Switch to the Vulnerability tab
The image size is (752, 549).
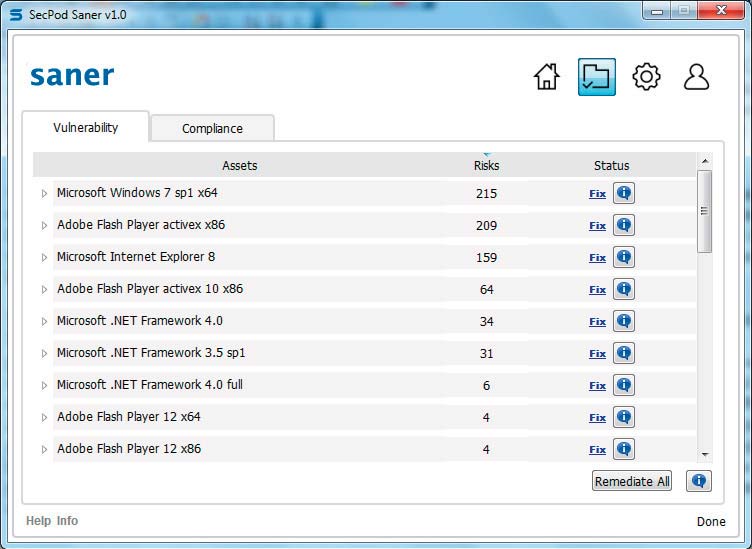pyautogui.click(x=85, y=127)
